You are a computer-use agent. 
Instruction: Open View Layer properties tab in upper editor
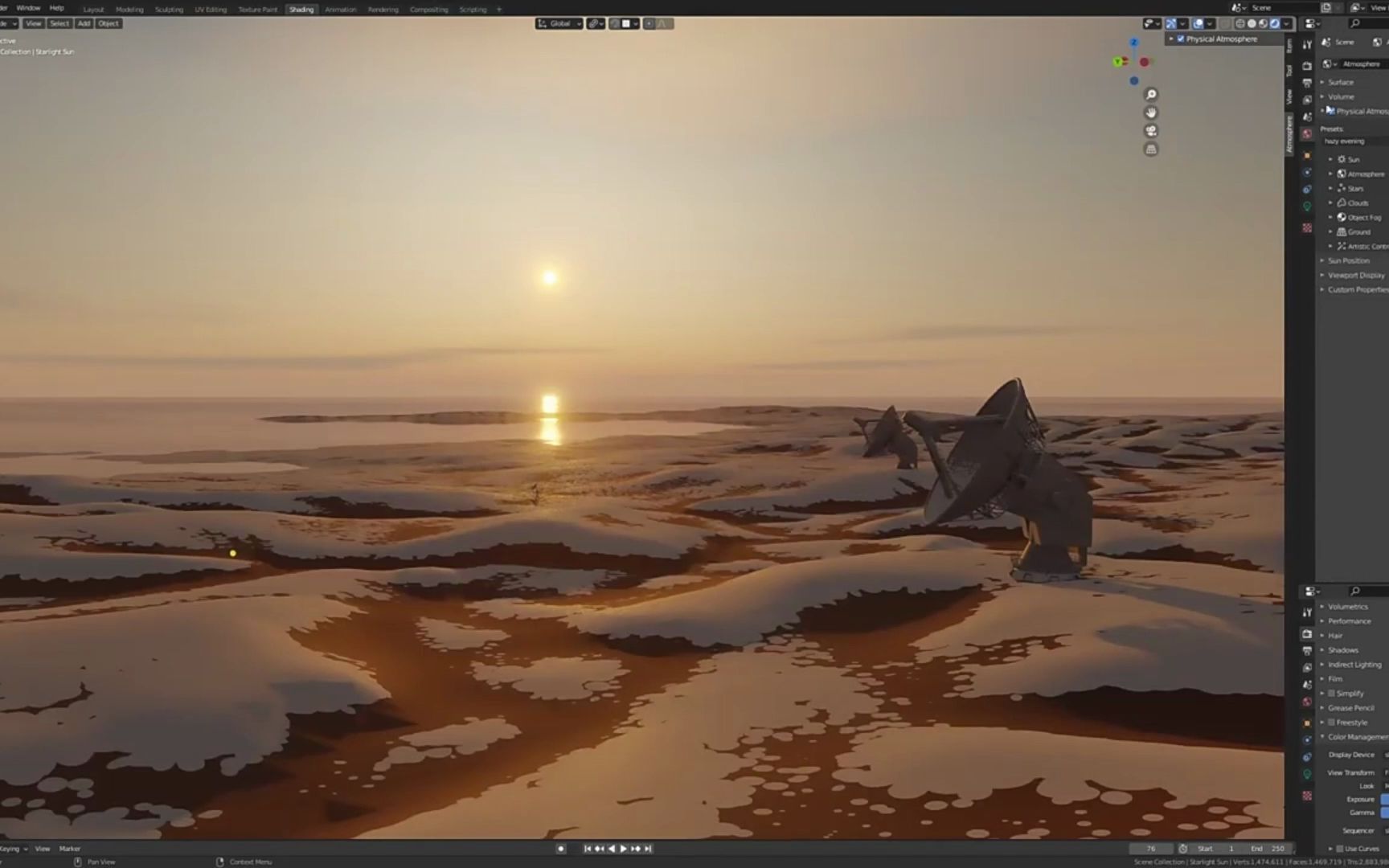(x=1307, y=100)
